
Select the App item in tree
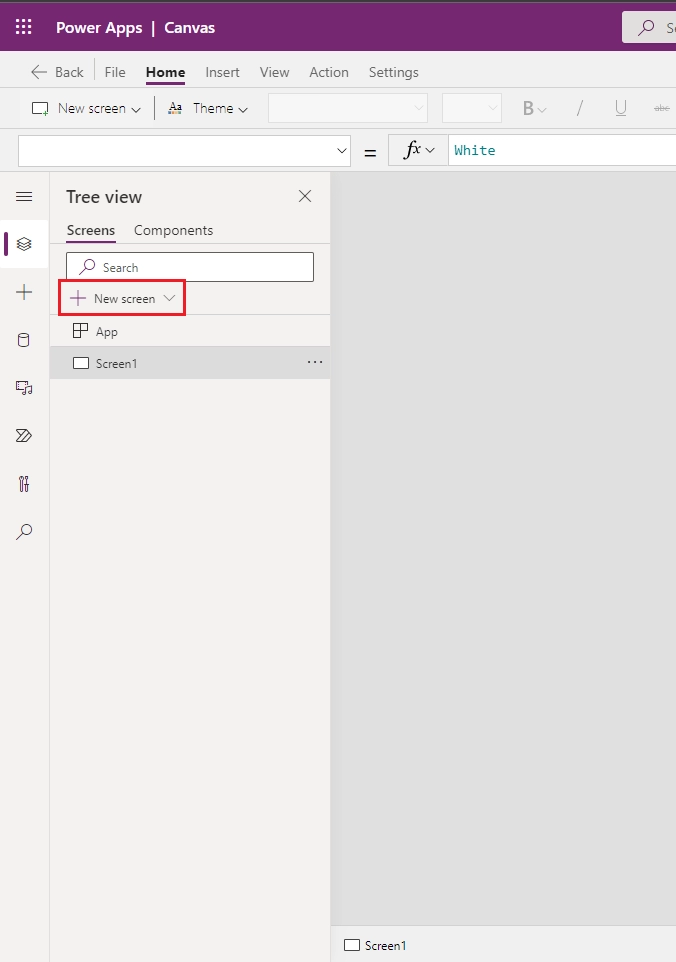[190, 331]
